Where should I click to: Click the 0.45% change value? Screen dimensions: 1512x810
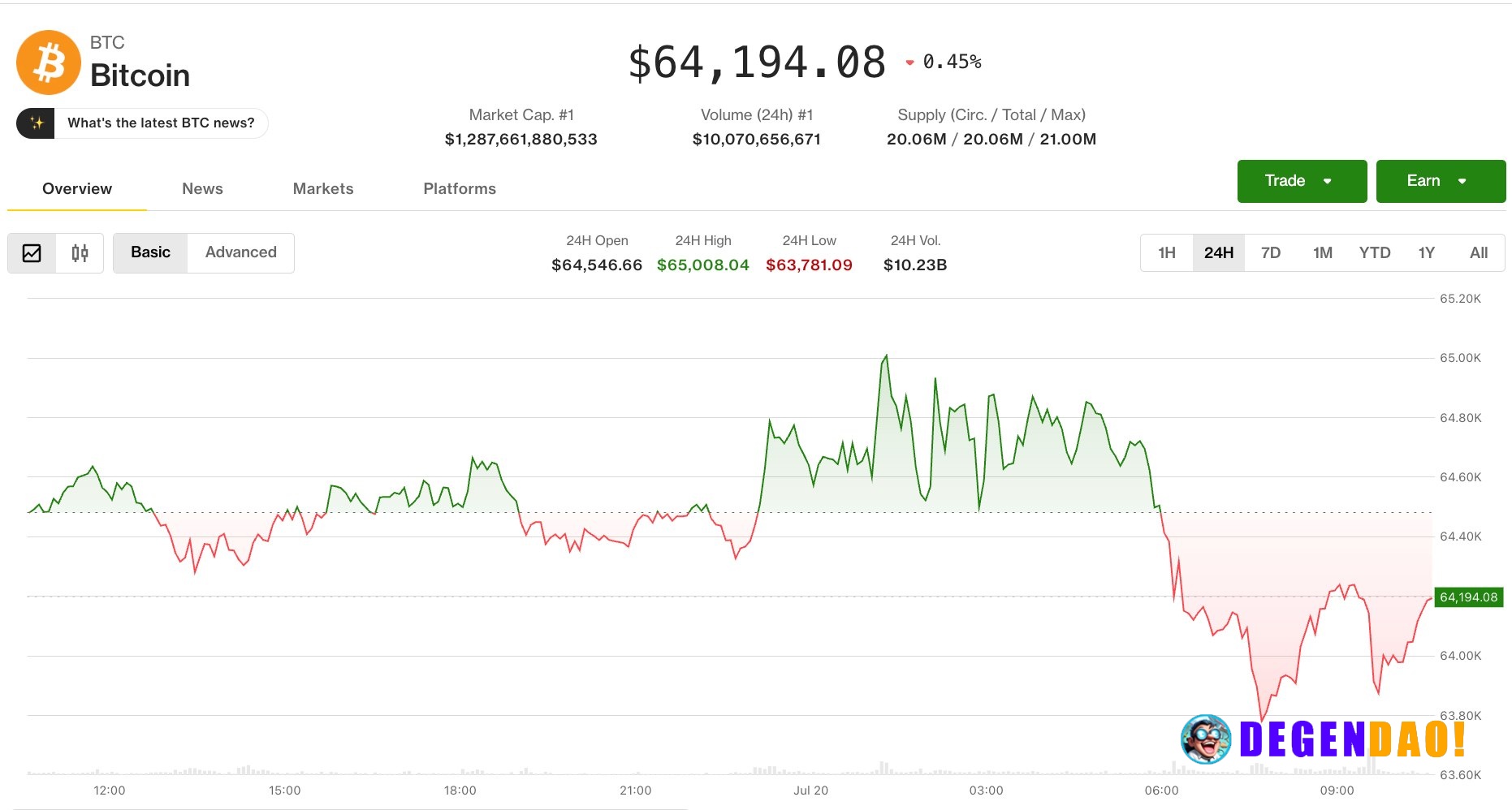[x=952, y=62]
